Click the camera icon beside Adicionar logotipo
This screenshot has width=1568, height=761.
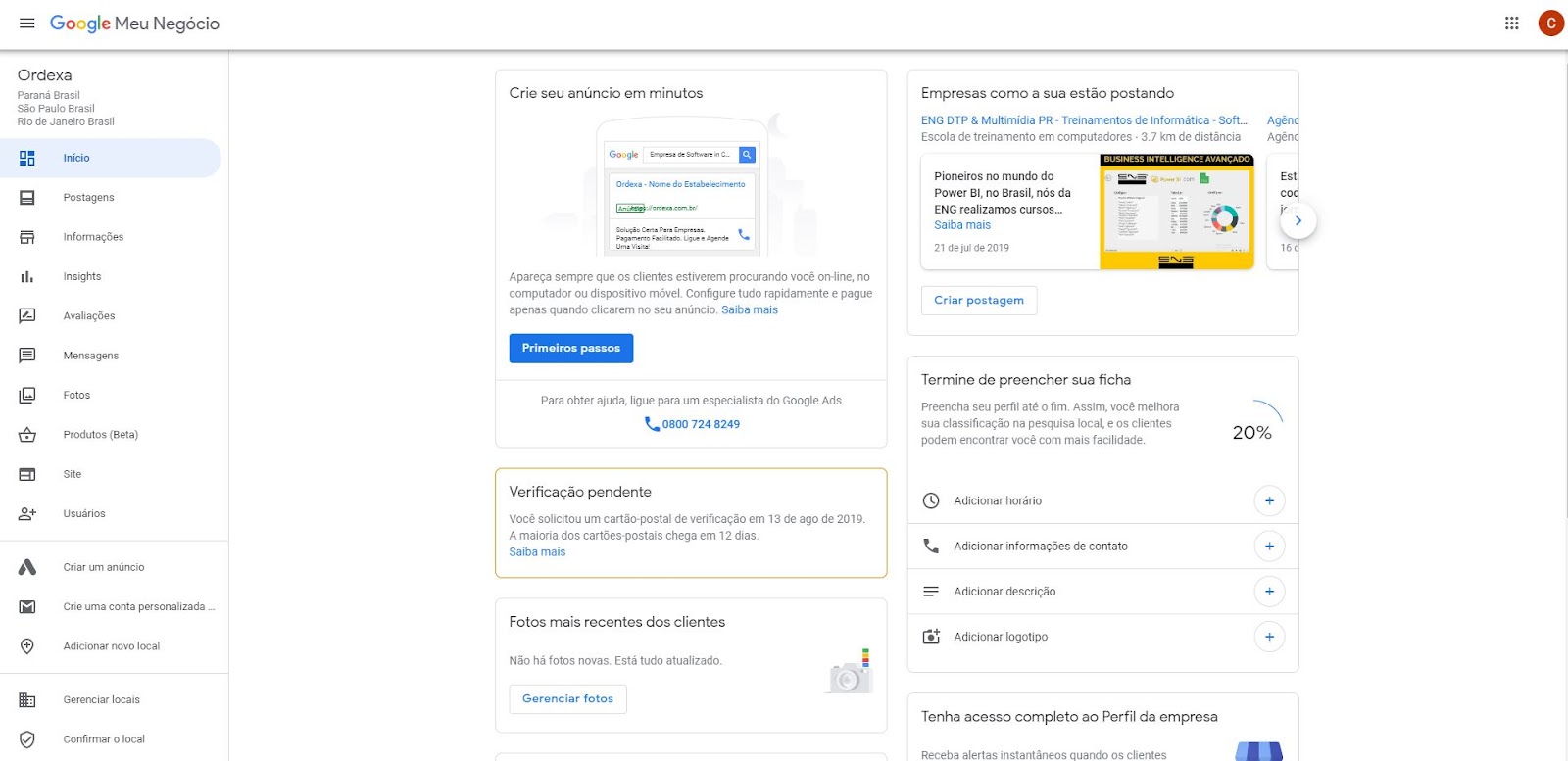point(931,637)
